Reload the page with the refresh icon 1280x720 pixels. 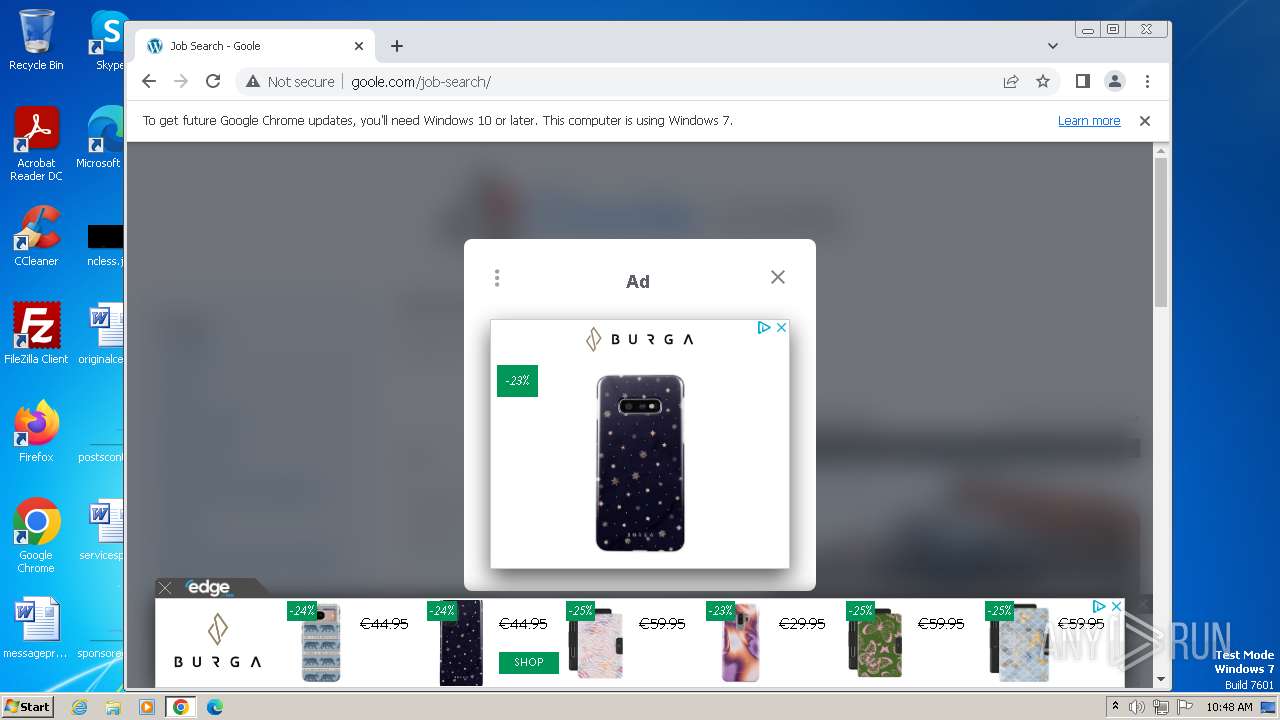(x=213, y=82)
